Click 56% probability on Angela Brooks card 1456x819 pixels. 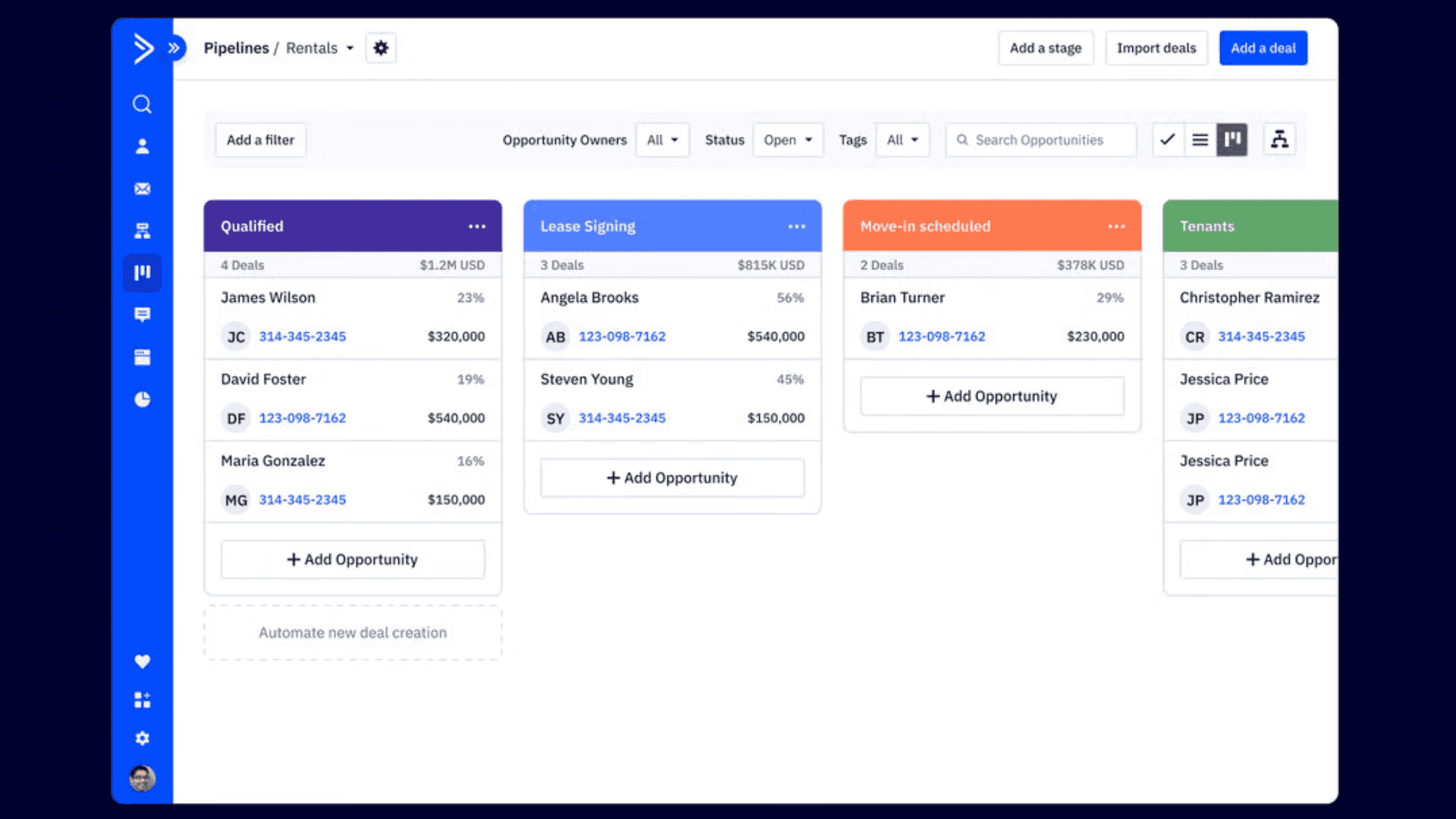(x=790, y=298)
